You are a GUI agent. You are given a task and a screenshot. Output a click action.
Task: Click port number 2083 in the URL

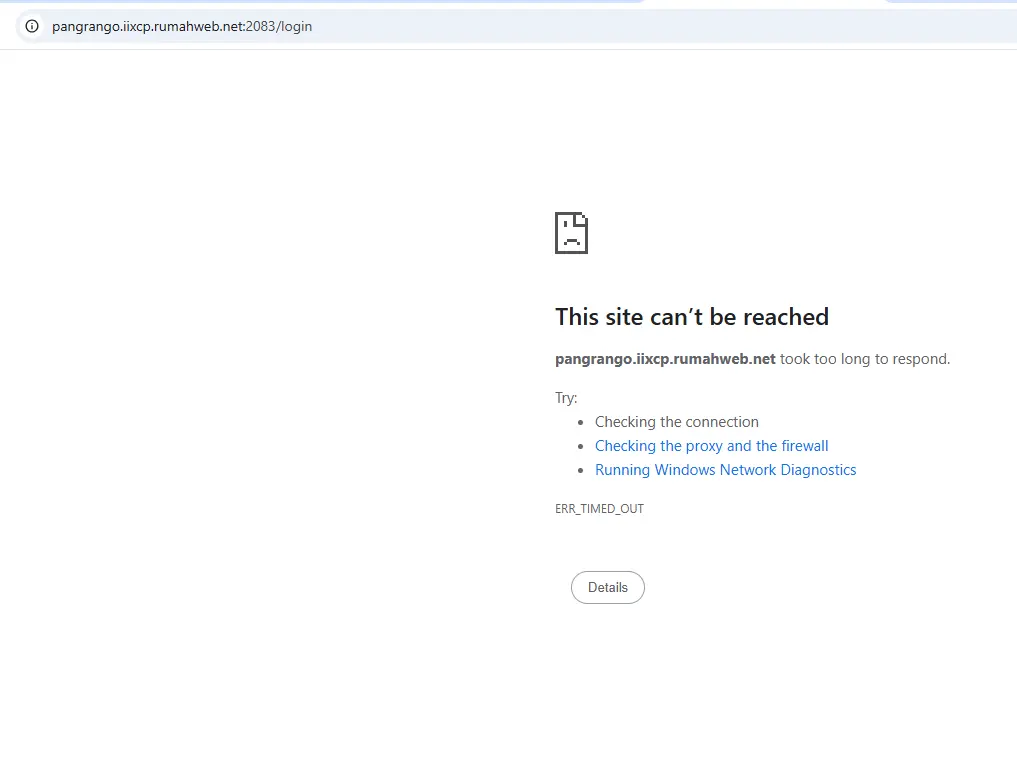coord(260,27)
